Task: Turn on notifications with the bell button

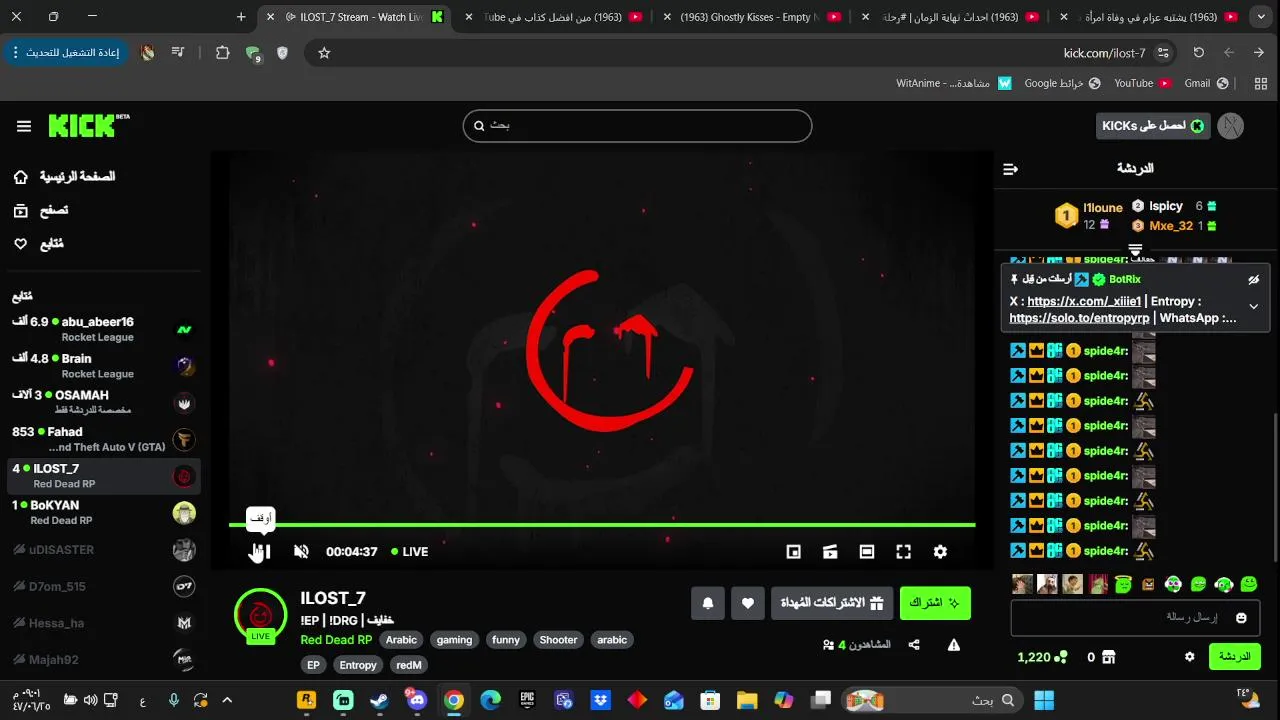Action: [708, 603]
